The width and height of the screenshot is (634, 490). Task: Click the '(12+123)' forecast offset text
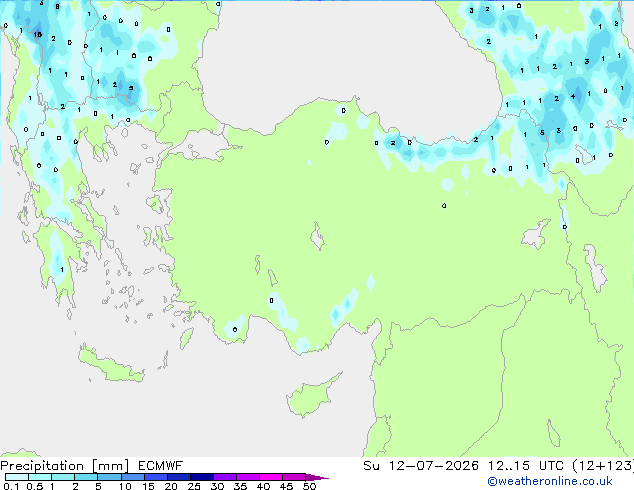[x=603, y=466]
